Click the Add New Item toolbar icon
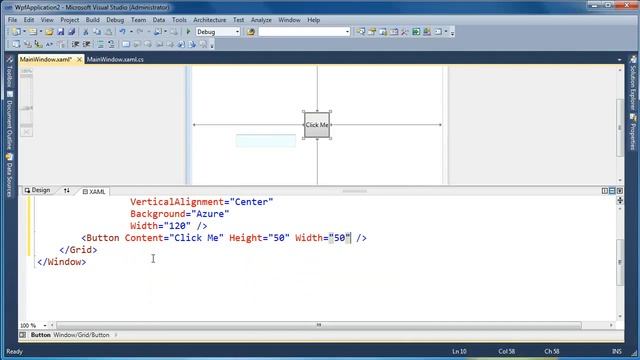The width and height of the screenshot is (640, 360). 33,31
